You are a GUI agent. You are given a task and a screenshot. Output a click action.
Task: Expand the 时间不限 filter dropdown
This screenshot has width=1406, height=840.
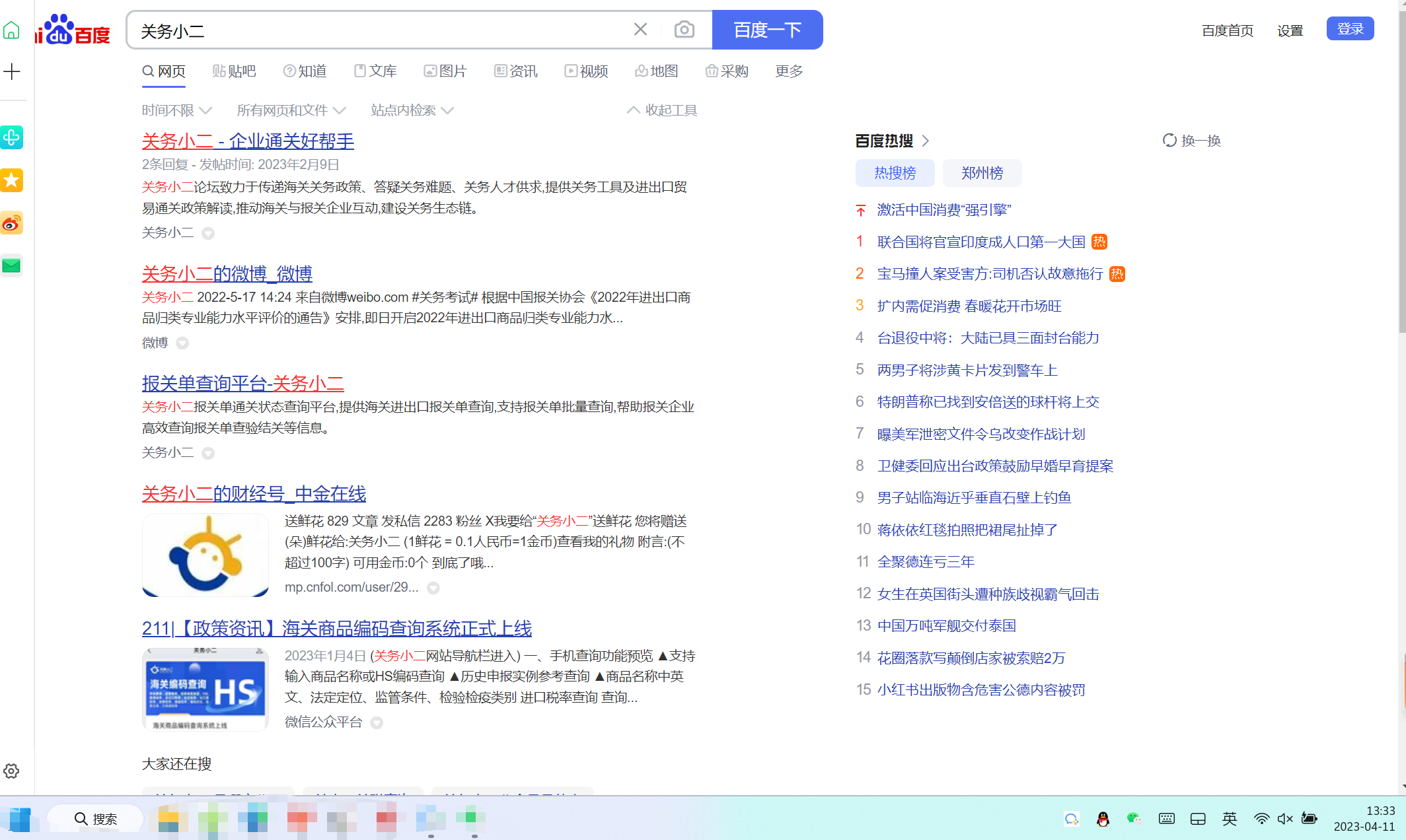click(x=177, y=110)
